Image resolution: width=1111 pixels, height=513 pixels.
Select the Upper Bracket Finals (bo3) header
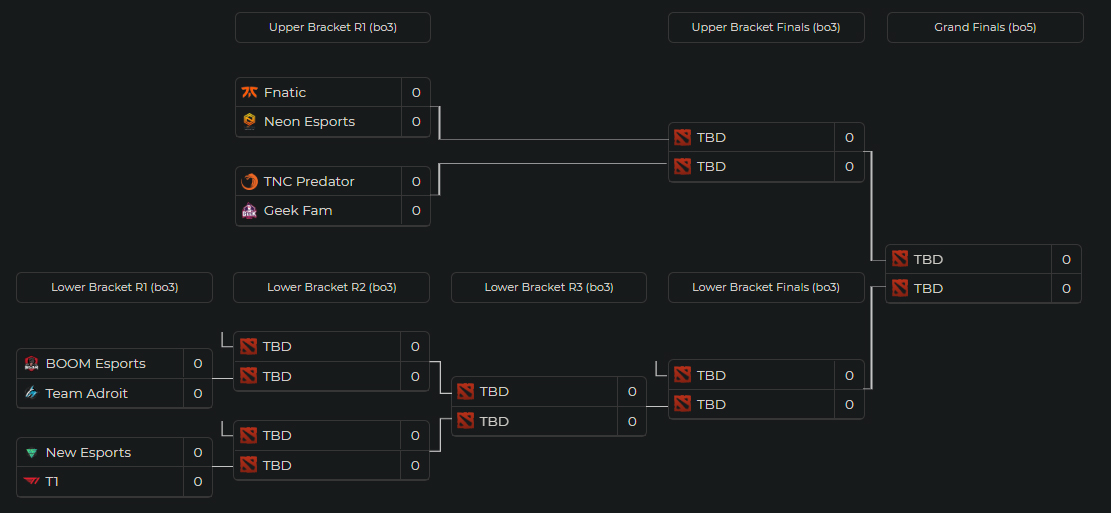(766, 27)
